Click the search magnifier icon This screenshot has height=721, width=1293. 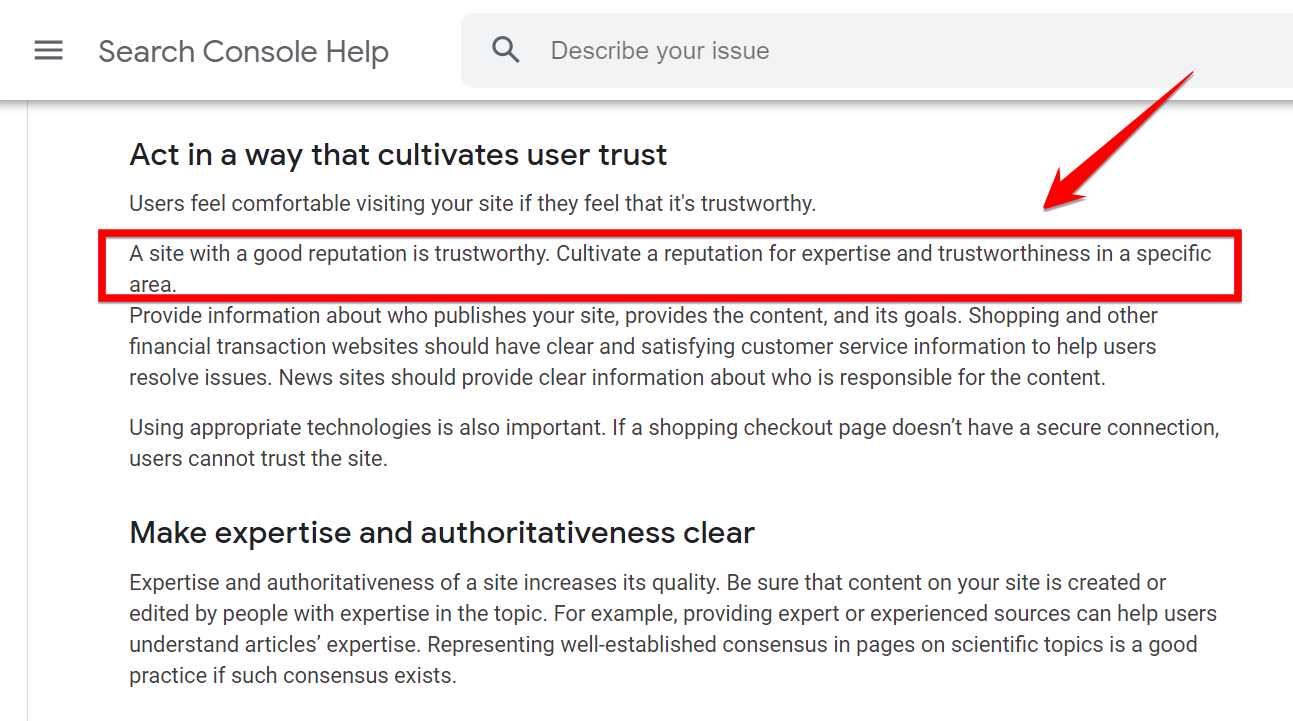pos(506,50)
